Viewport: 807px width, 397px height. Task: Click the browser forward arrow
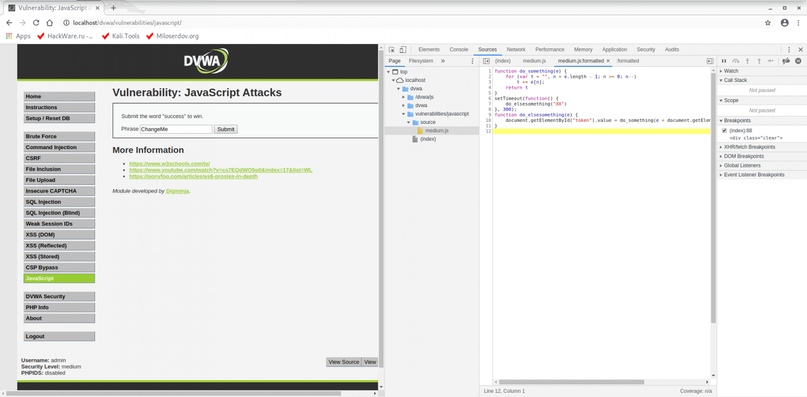coord(22,23)
